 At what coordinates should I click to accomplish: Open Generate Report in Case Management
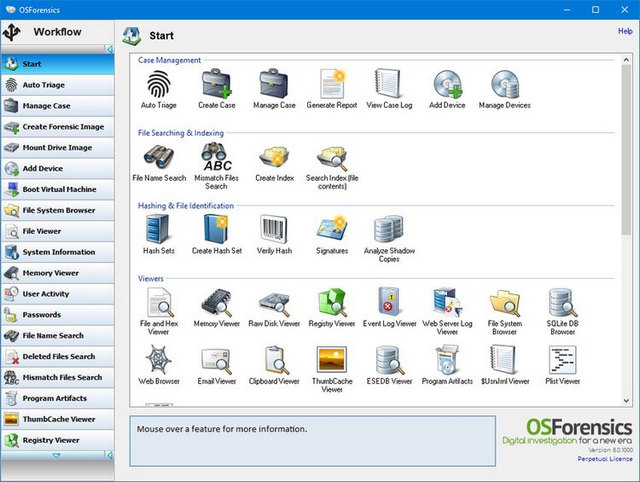coord(331,84)
